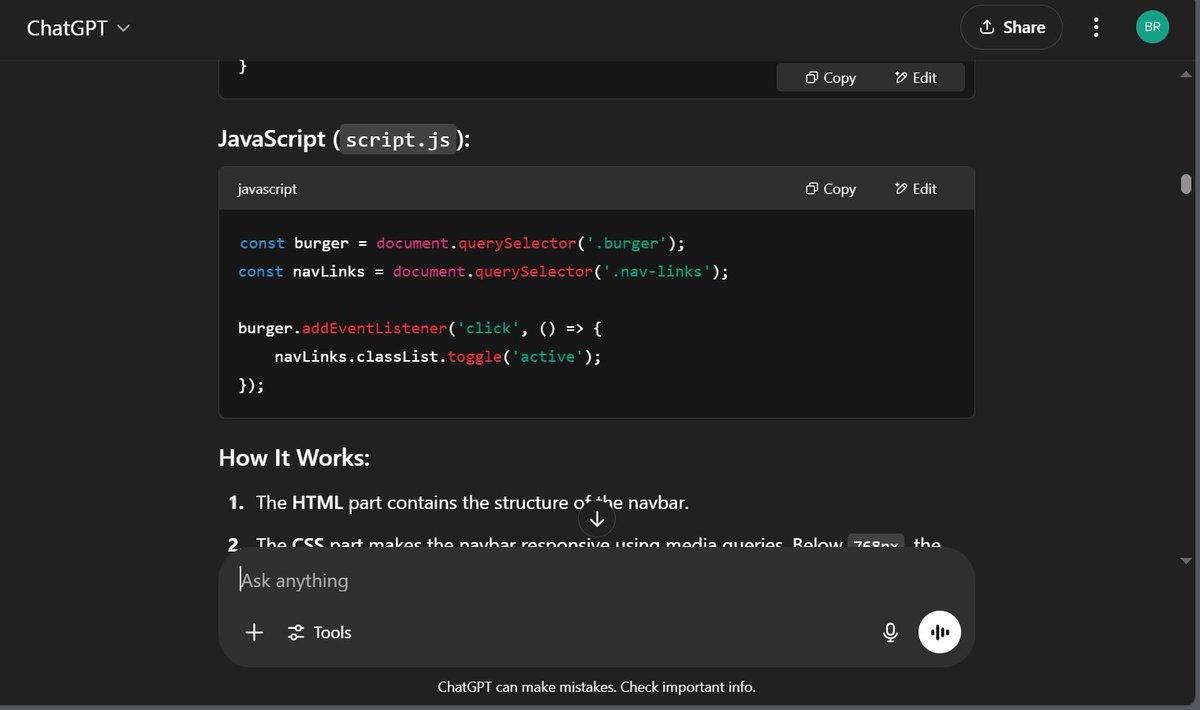Click the microphone dictation icon
The image size is (1200, 710).
890,632
